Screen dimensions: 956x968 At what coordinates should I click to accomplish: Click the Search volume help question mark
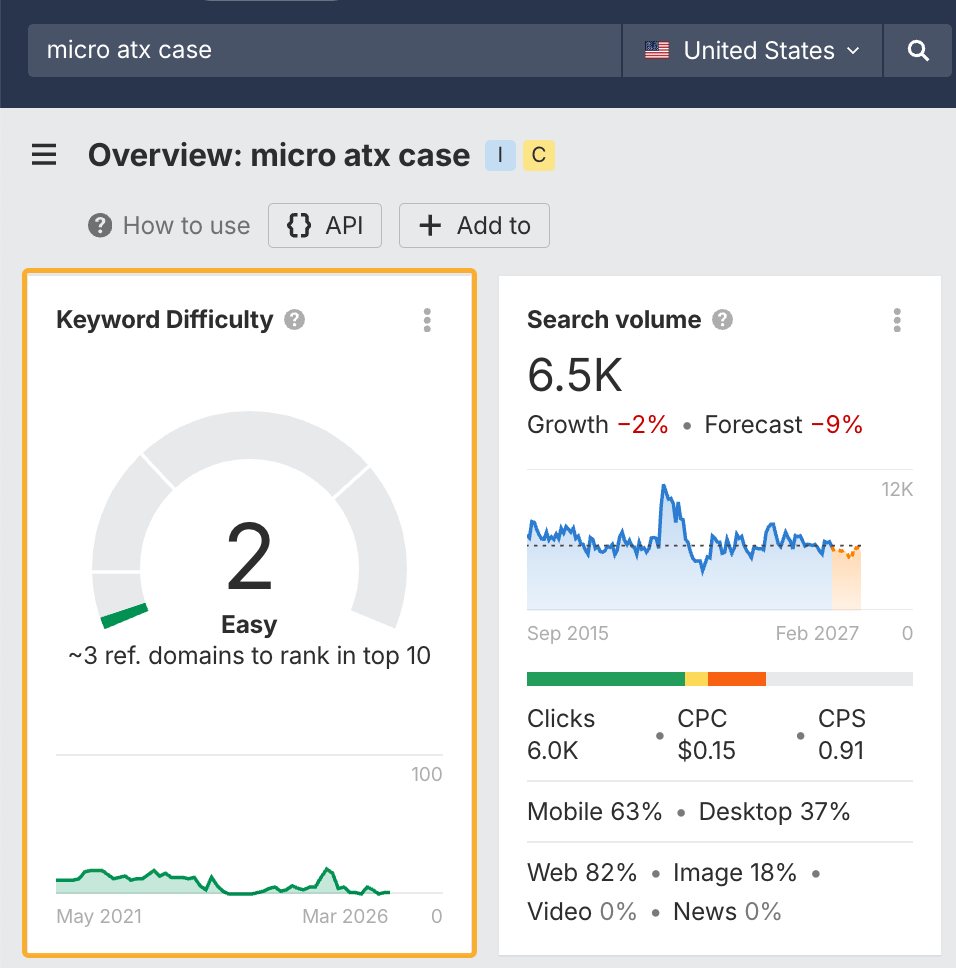tap(721, 320)
